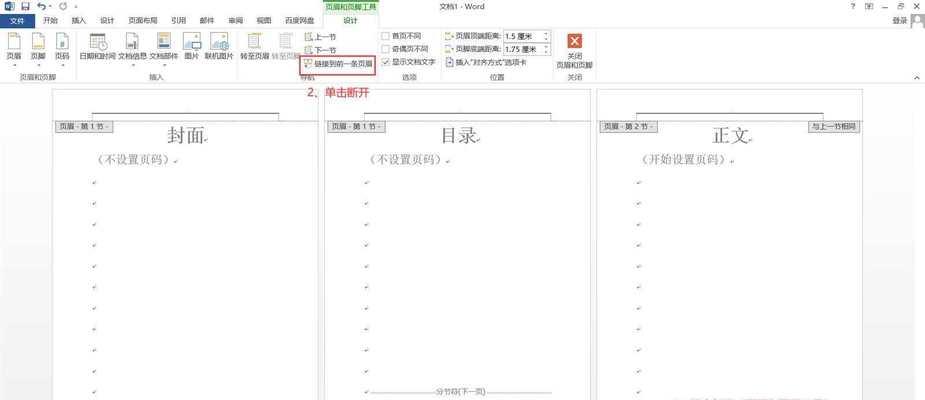Click the 下一节 (Next Section) button
This screenshot has width=925, height=400.
coord(320,50)
